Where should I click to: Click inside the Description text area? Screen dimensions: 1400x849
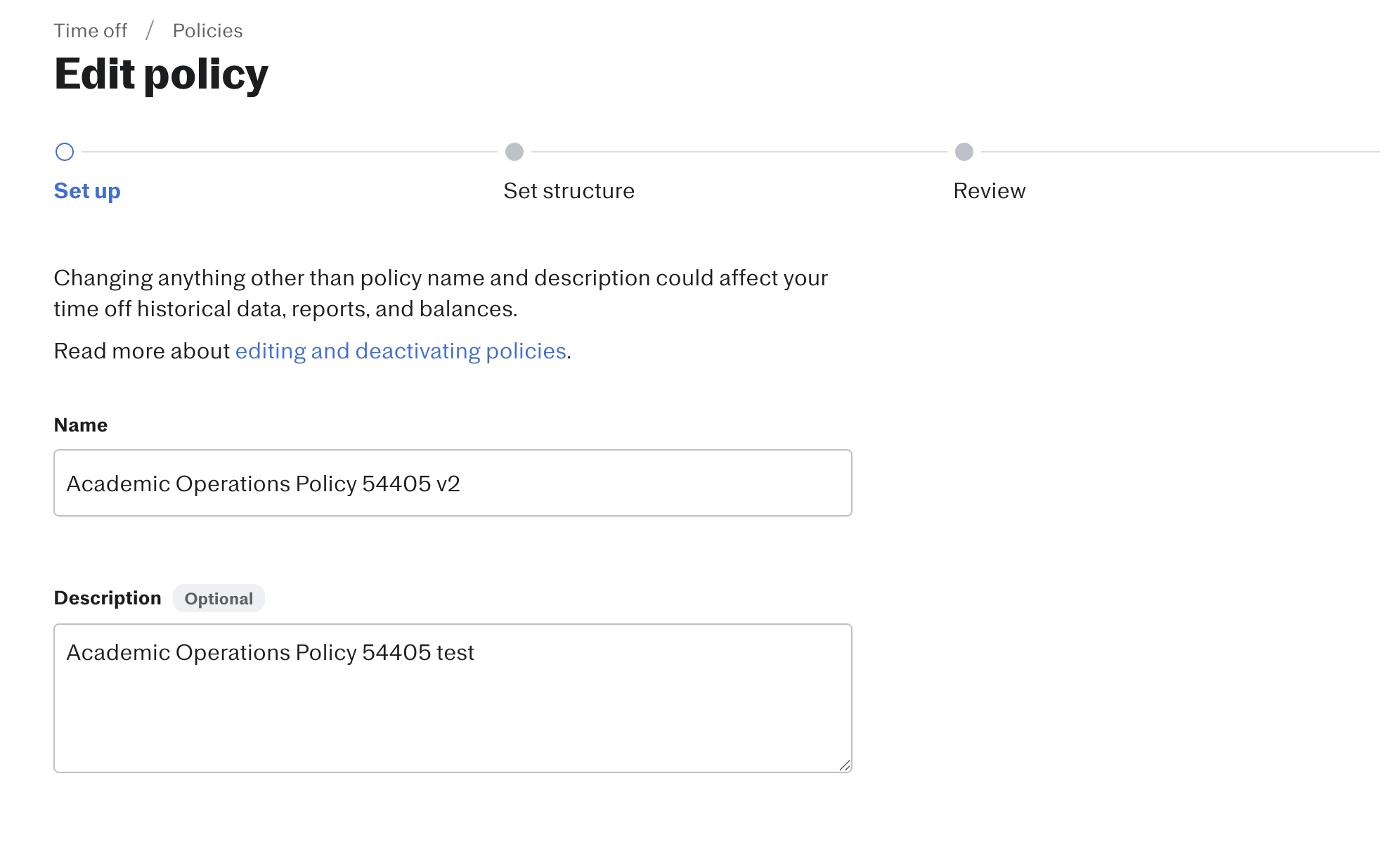pos(453,698)
